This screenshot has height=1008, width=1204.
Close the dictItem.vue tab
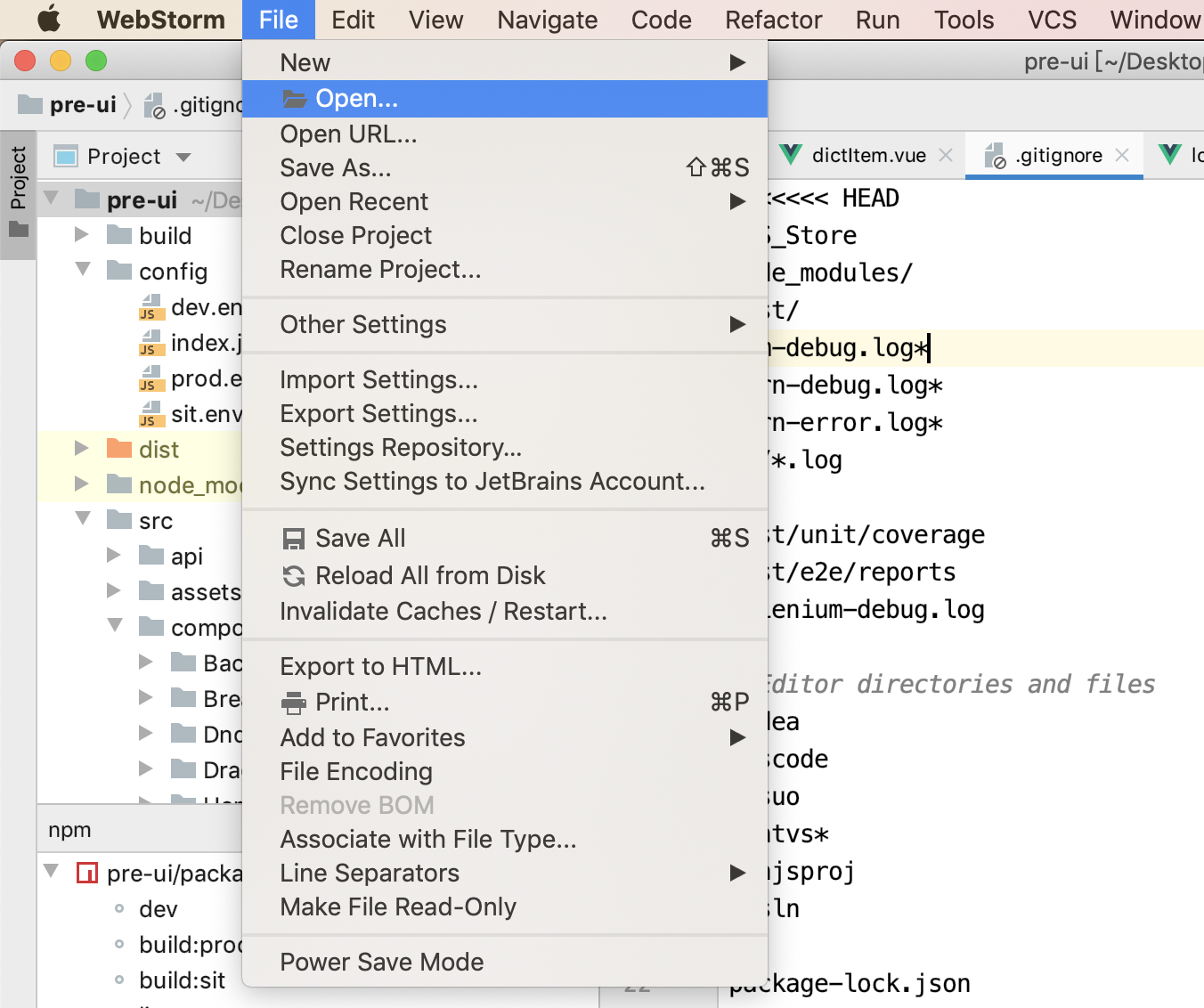946,156
